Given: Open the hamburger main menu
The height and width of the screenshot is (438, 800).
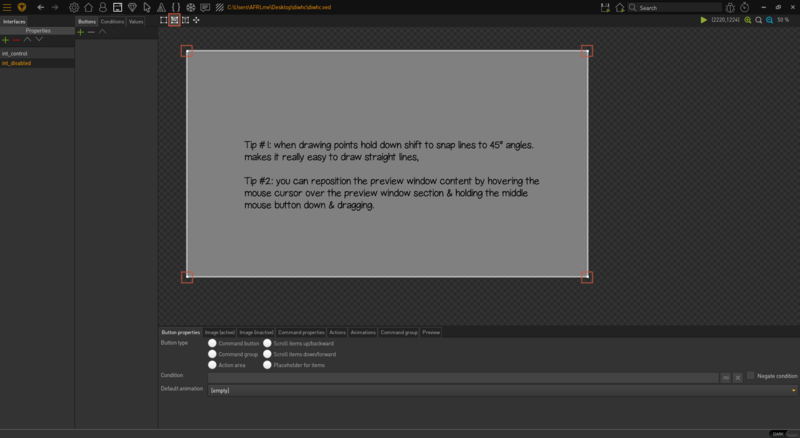Looking at the screenshot, I should click(7, 7).
